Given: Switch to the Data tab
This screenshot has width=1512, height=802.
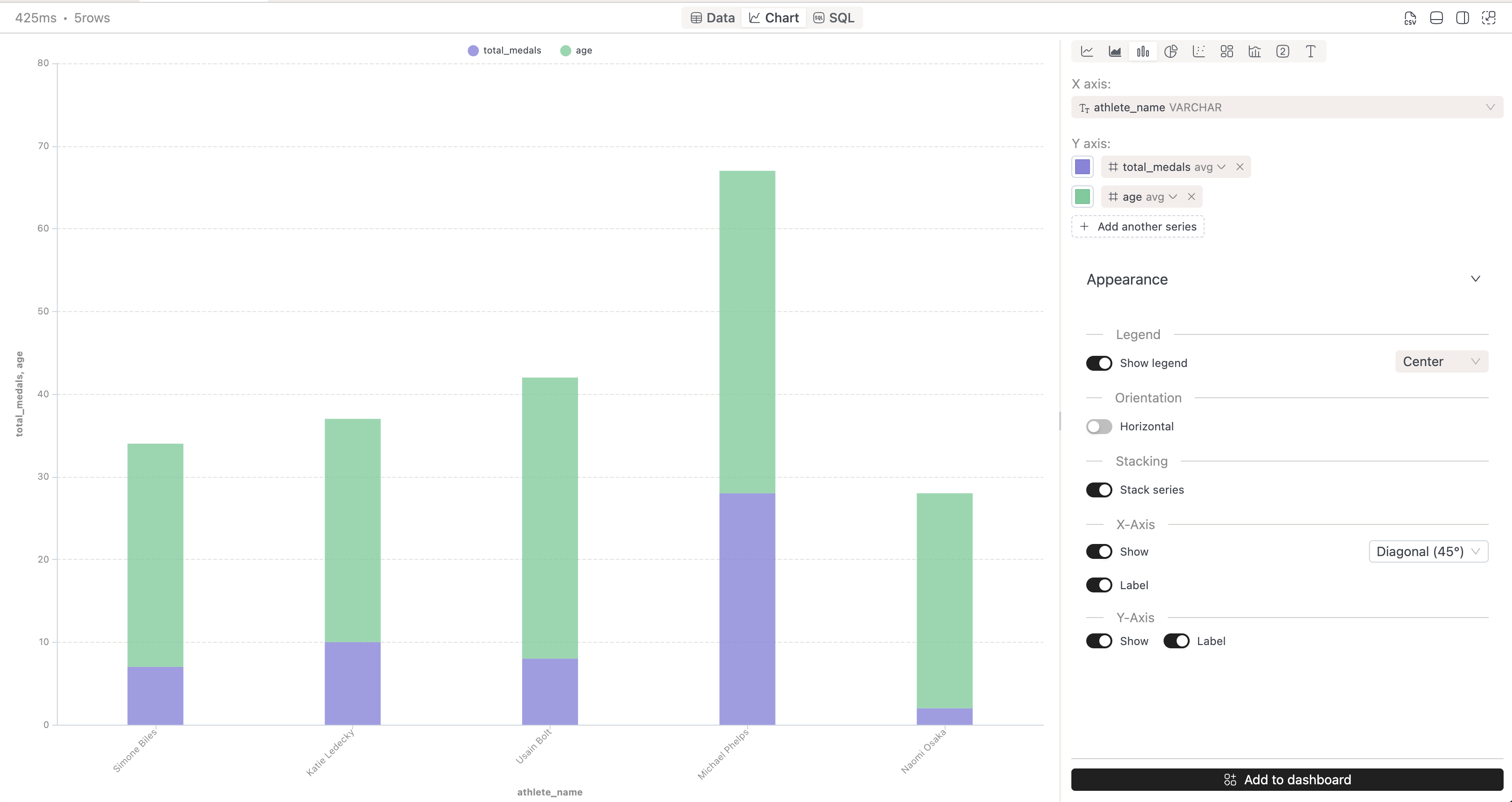Looking at the screenshot, I should (711, 18).
